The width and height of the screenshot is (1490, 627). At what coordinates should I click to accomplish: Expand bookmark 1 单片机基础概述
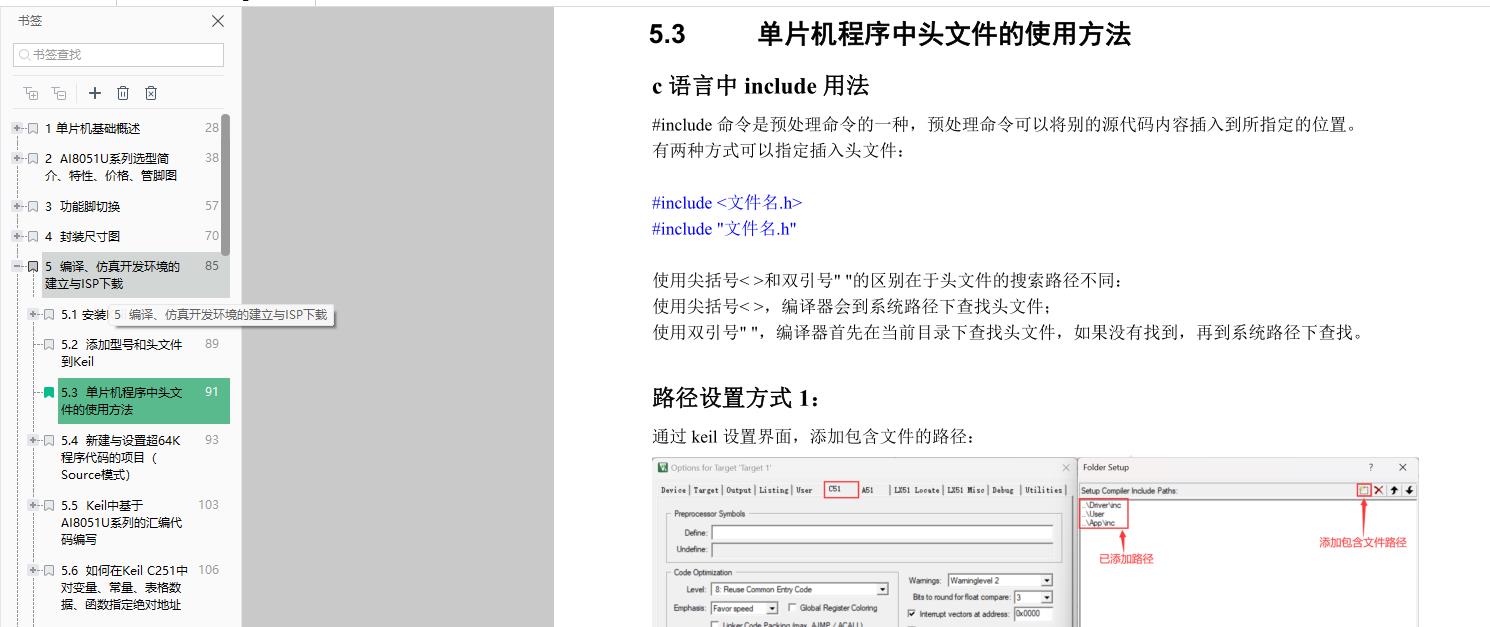coord(17,128)
